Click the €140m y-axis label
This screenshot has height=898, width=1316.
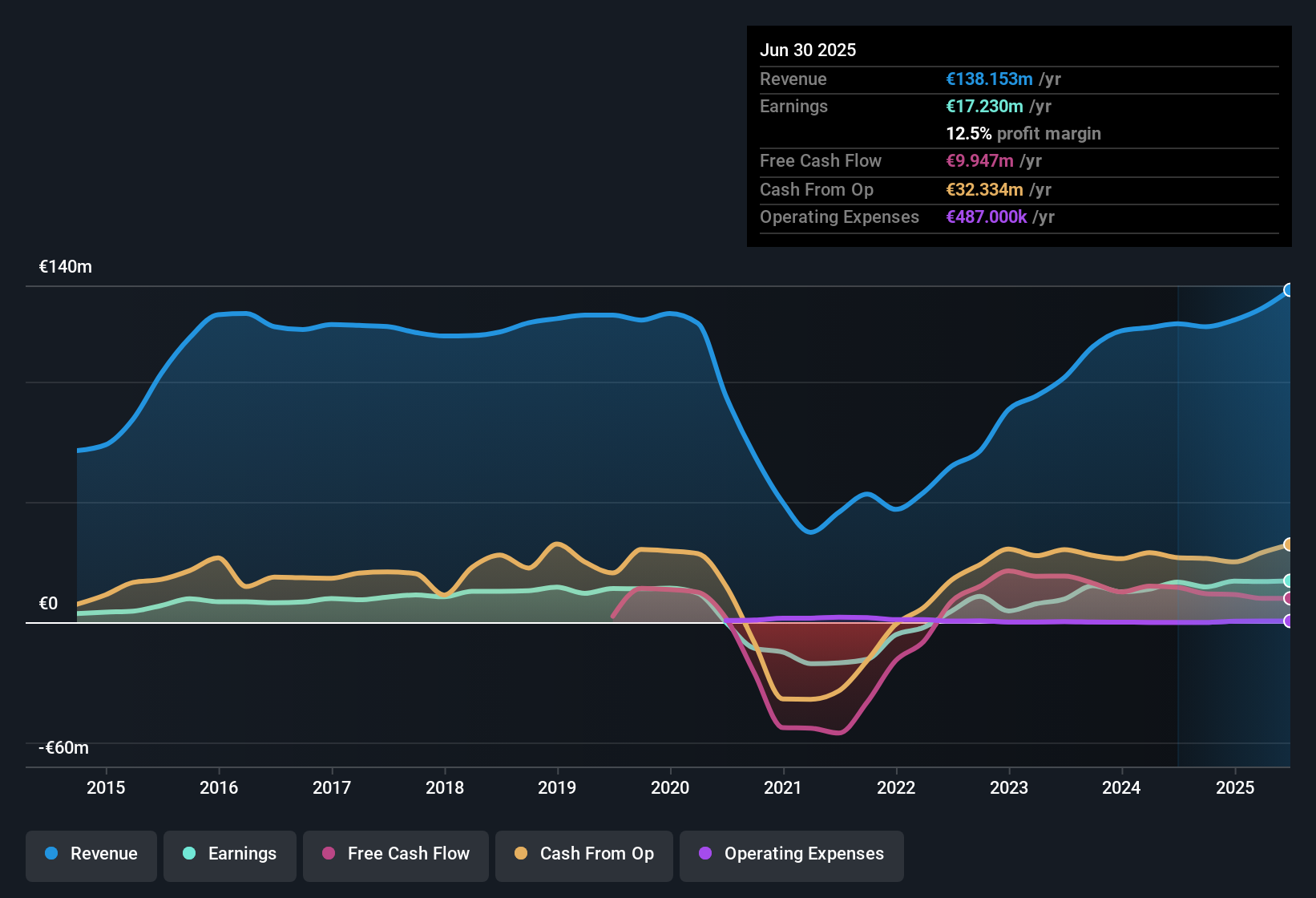pos(65,266)
